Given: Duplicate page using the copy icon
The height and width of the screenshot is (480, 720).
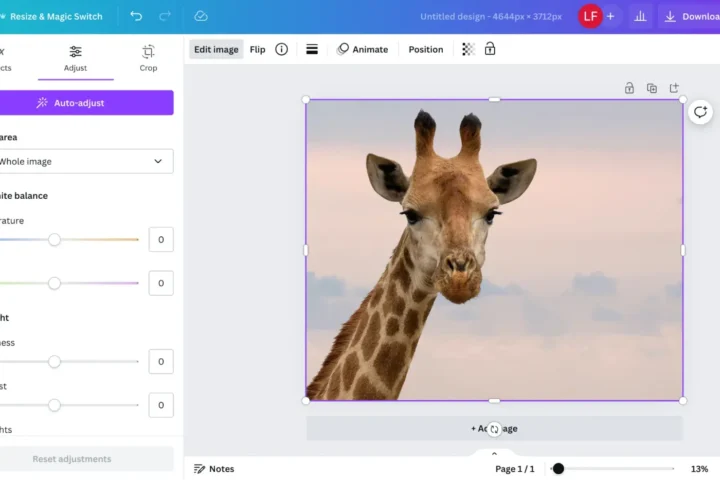Looking at the screenshot, I should 652,88.
